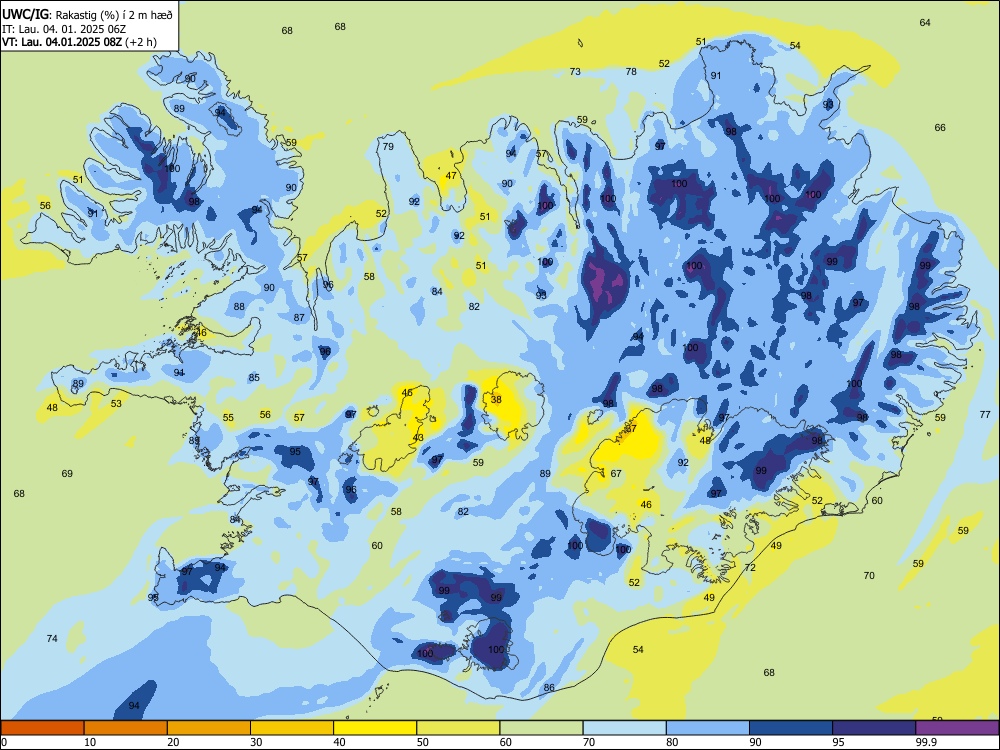Viewport: 1000px width, 750px height.
Task: Click the humidity value '66' on the map
Action: 940,128
